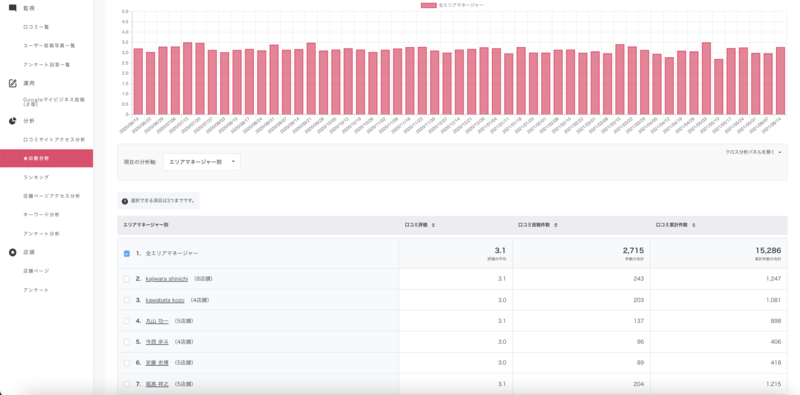Viewport: 800px width, 395px height.
Task: Click the 15,286 cumulative total cell
Action: [768, 251]
